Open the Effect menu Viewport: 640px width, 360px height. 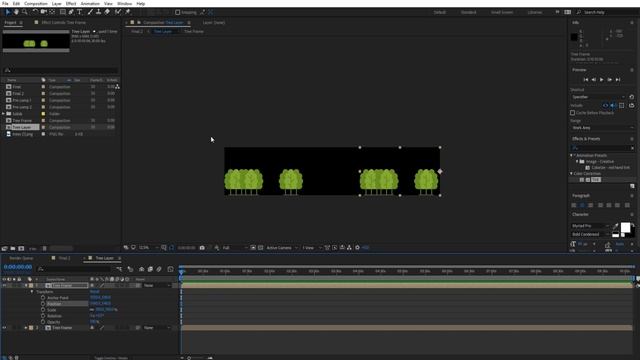(x=71, y=3)
